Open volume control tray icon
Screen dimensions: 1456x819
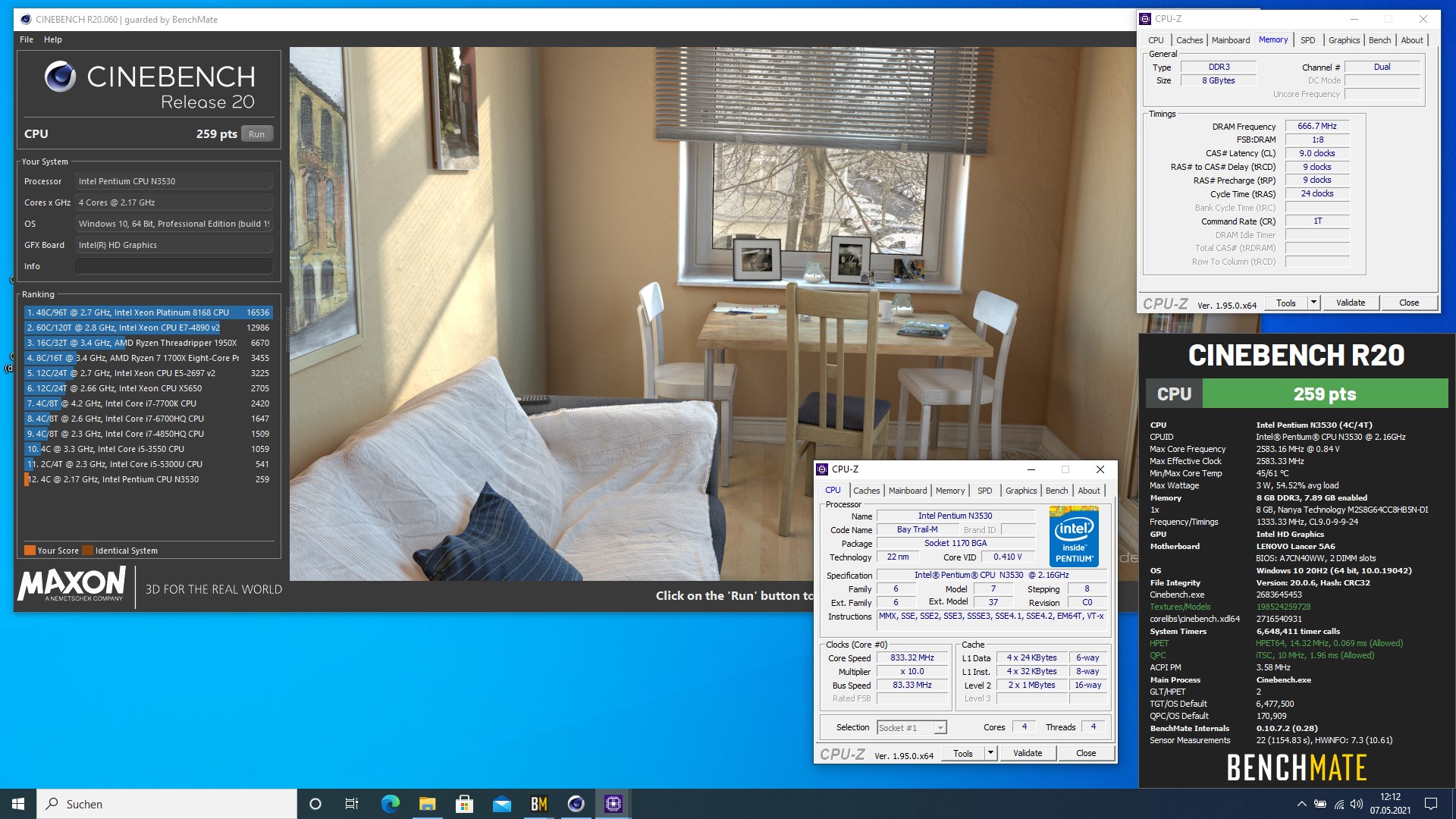[x=1357, y=804]
